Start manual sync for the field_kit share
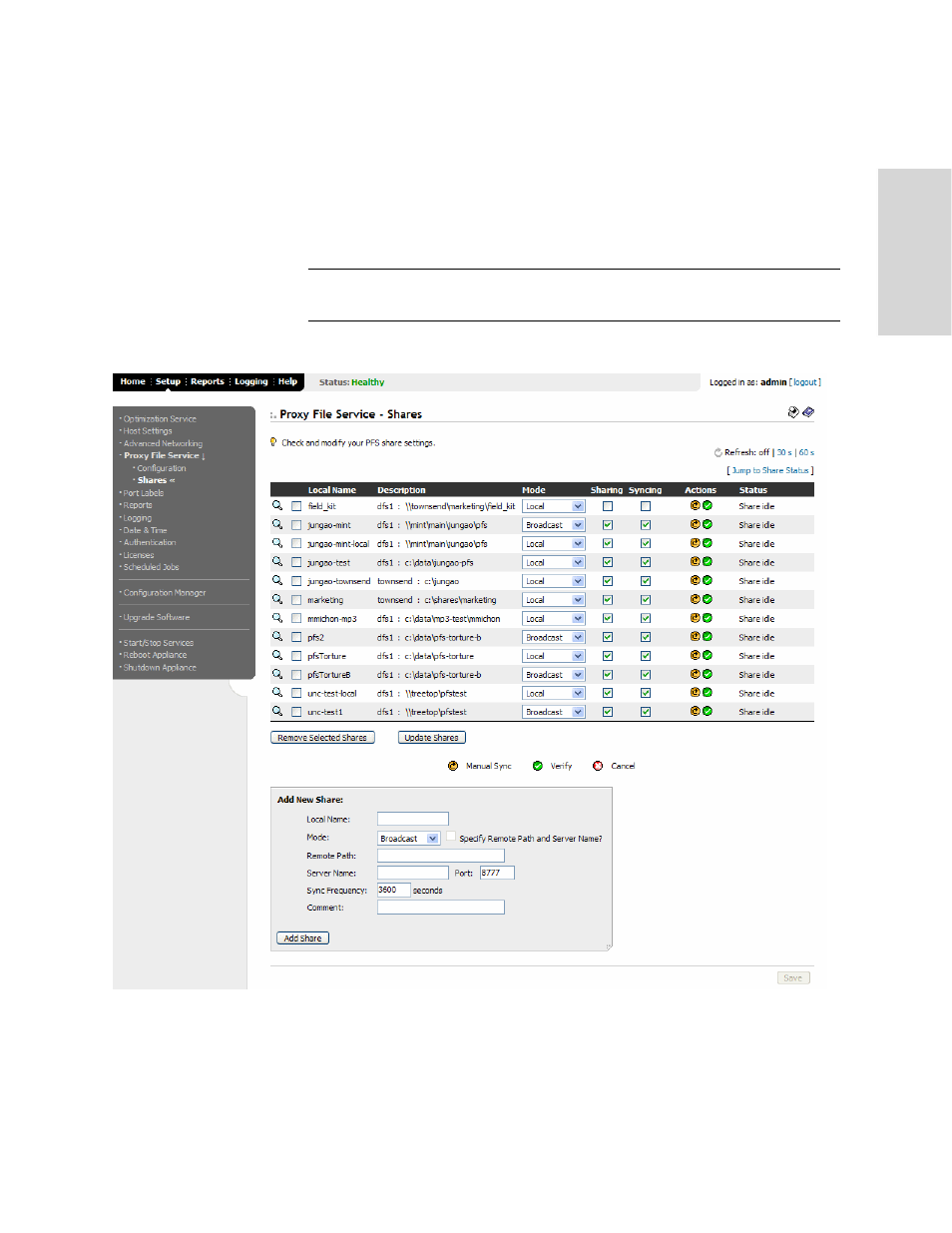This screenshot has height=1233, width=952. [x=696, y=506]
